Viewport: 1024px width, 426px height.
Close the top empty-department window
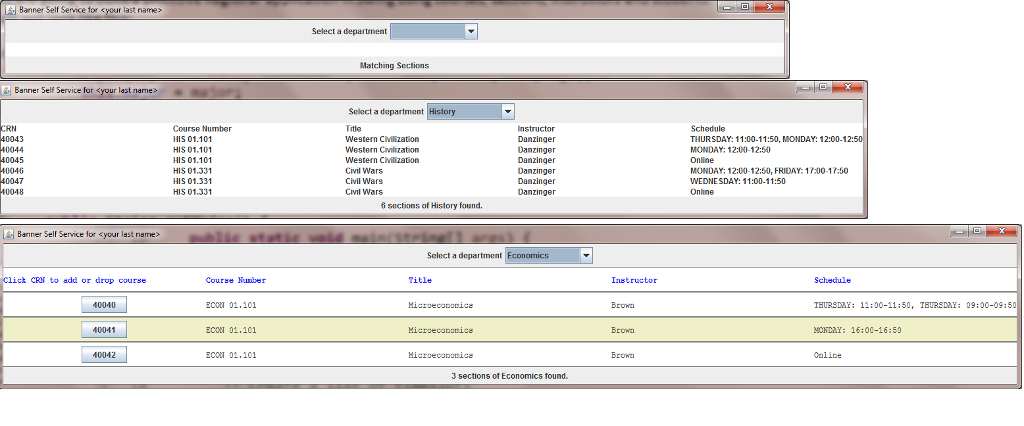click(769, 7)
